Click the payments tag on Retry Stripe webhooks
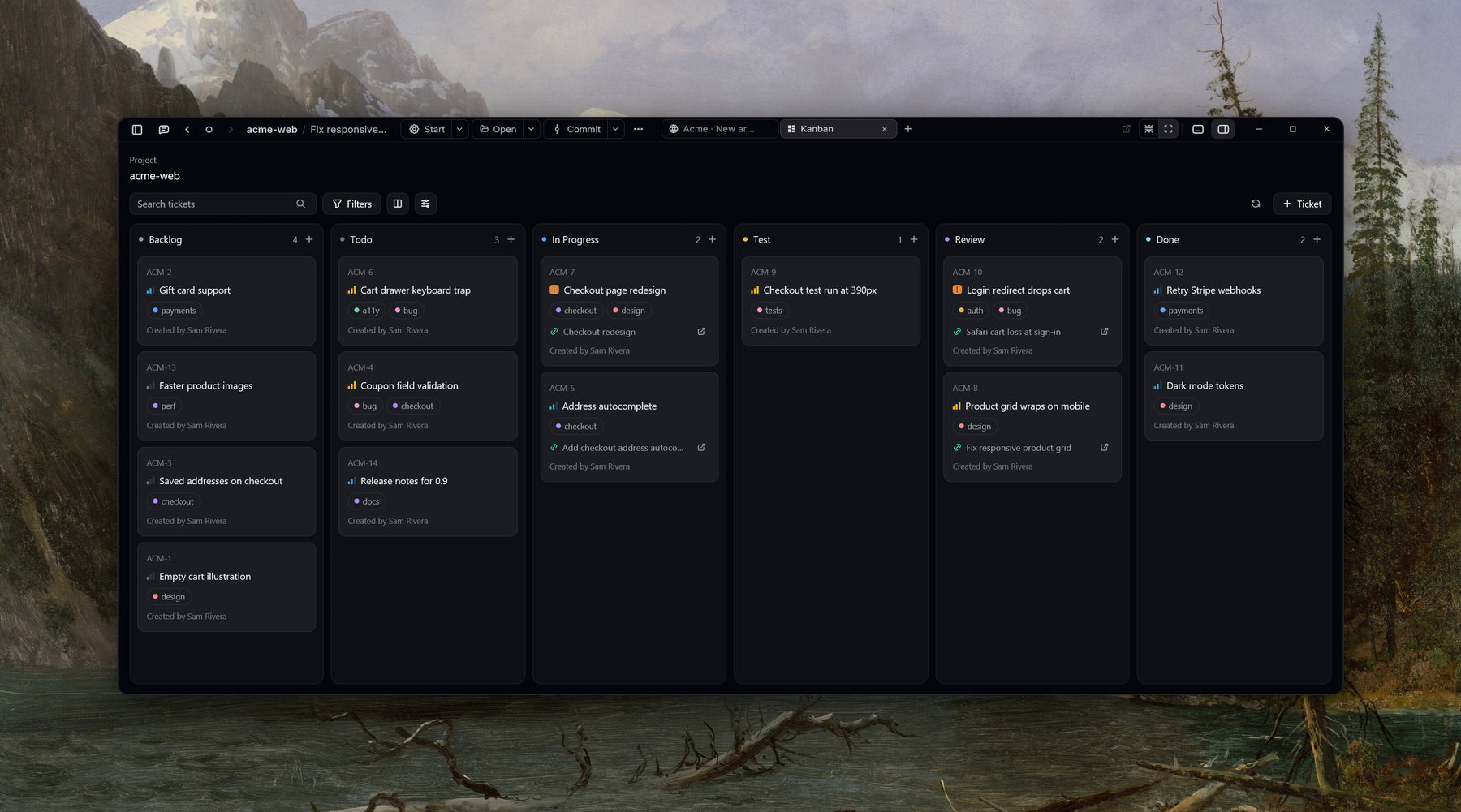1461x812 pixels. pos(1181,311)
